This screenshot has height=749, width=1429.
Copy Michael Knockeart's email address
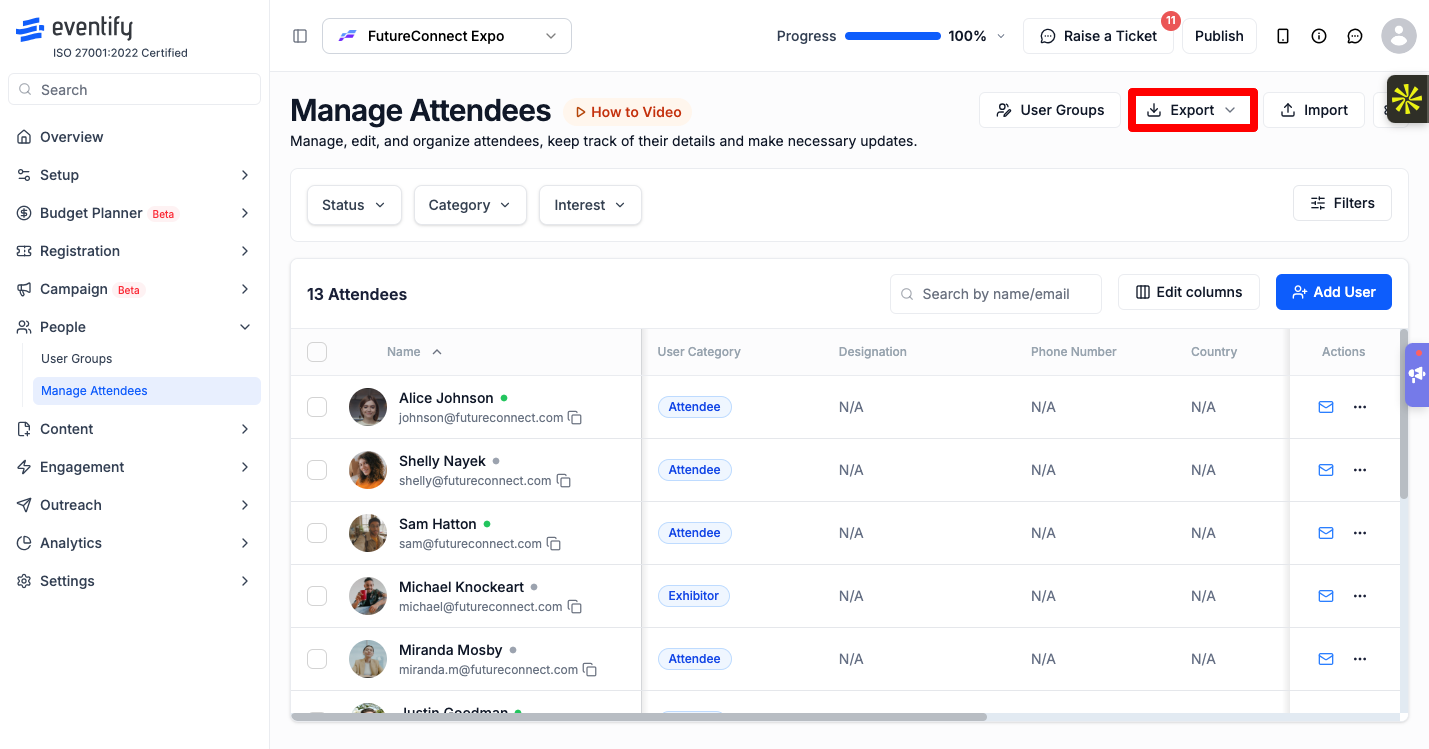coord(575,607)
